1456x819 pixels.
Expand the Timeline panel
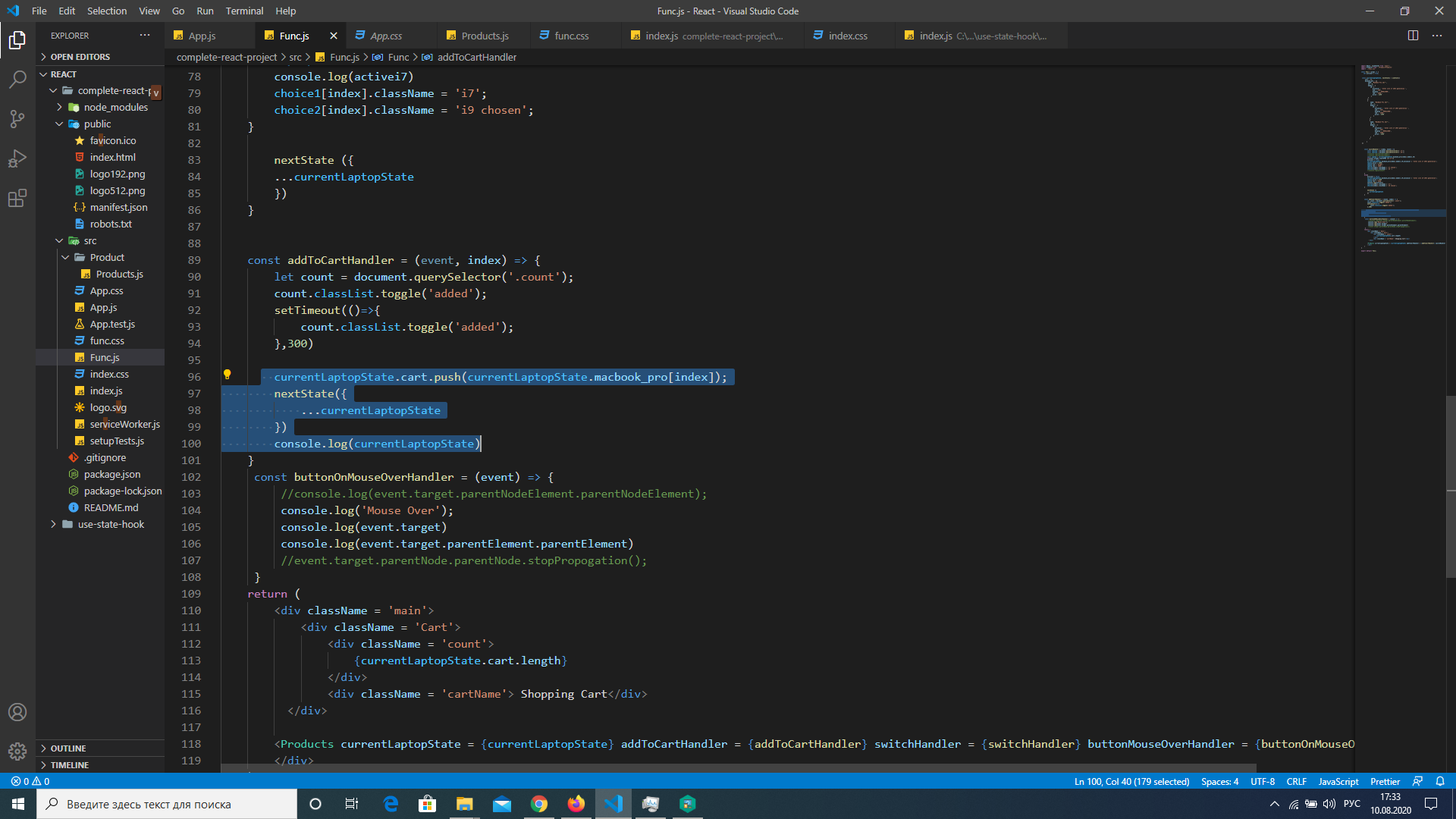pyautogui.click(x=100, y=765)
